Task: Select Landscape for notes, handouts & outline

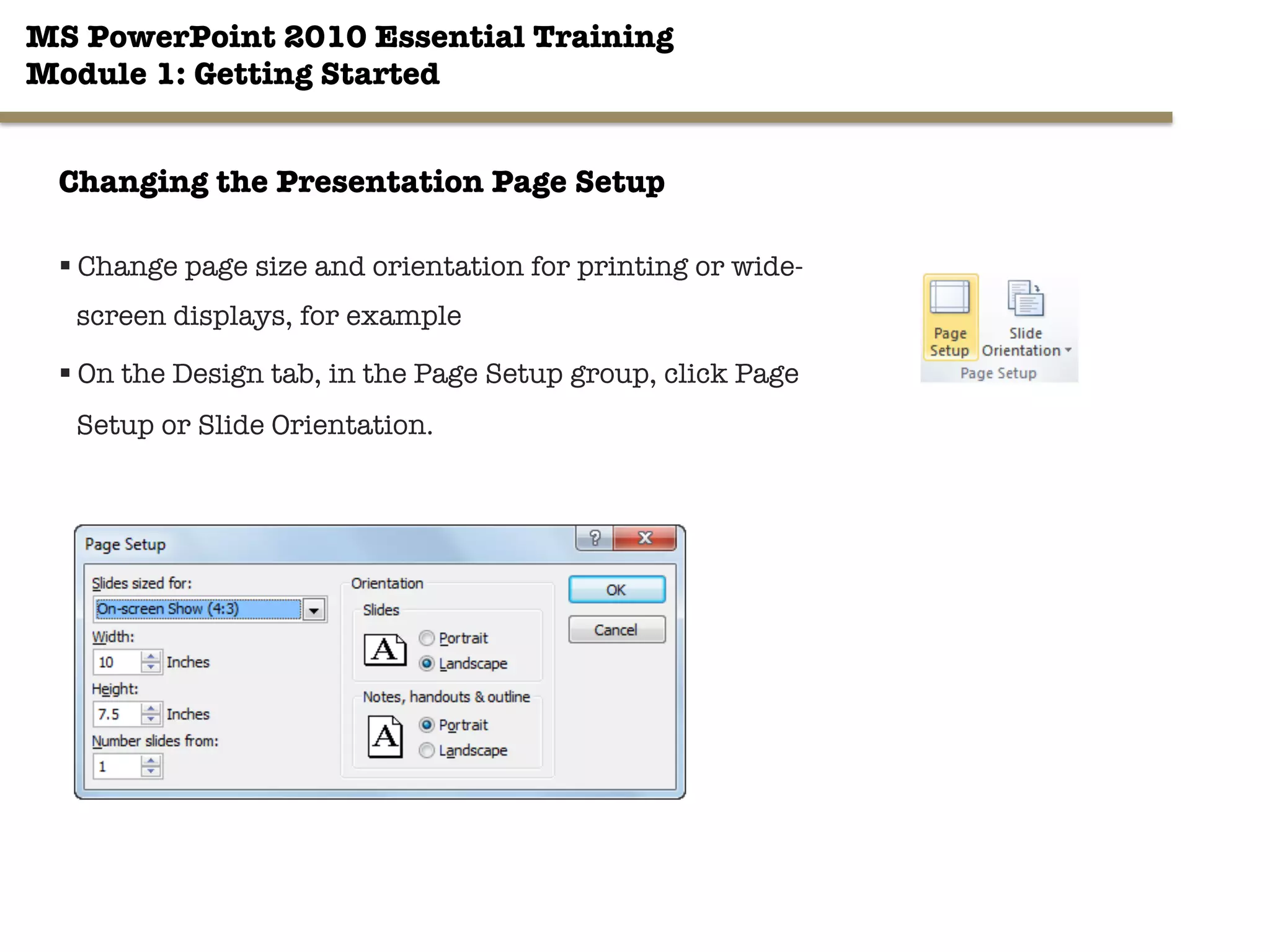Action: [427, 751]
